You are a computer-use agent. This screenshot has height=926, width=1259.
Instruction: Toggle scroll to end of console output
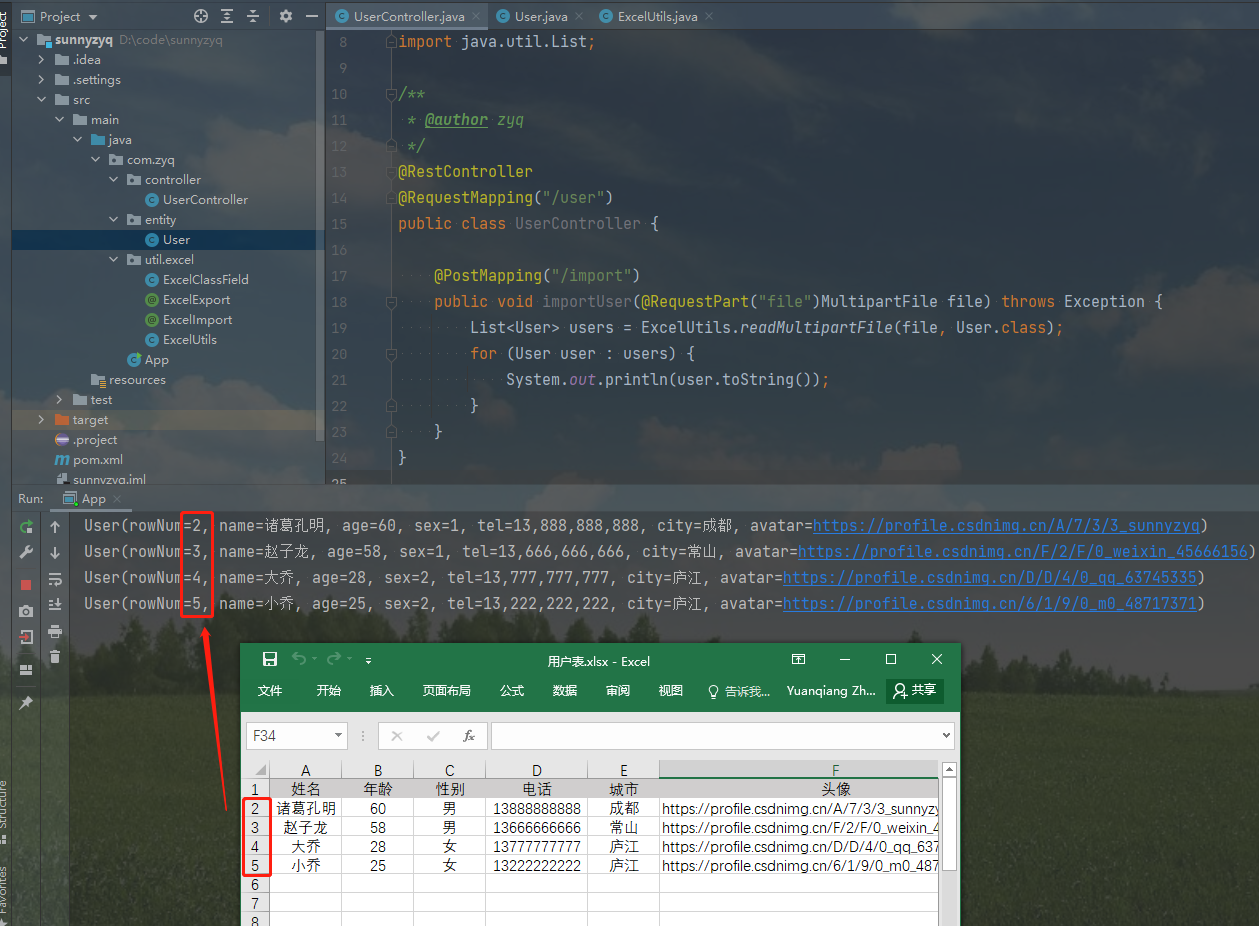(55, 604)
